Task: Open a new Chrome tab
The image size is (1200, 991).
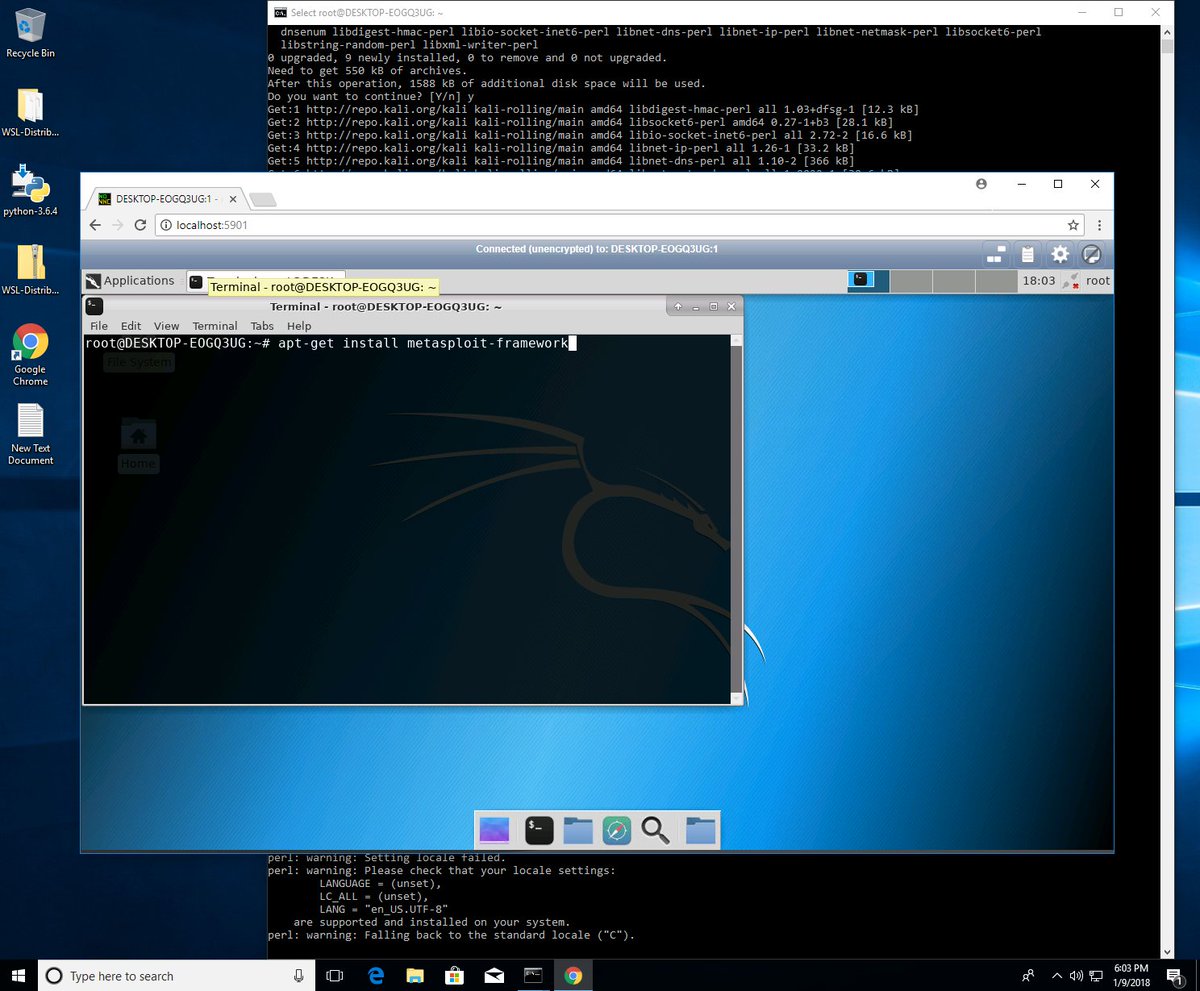Action: [262, 199]
